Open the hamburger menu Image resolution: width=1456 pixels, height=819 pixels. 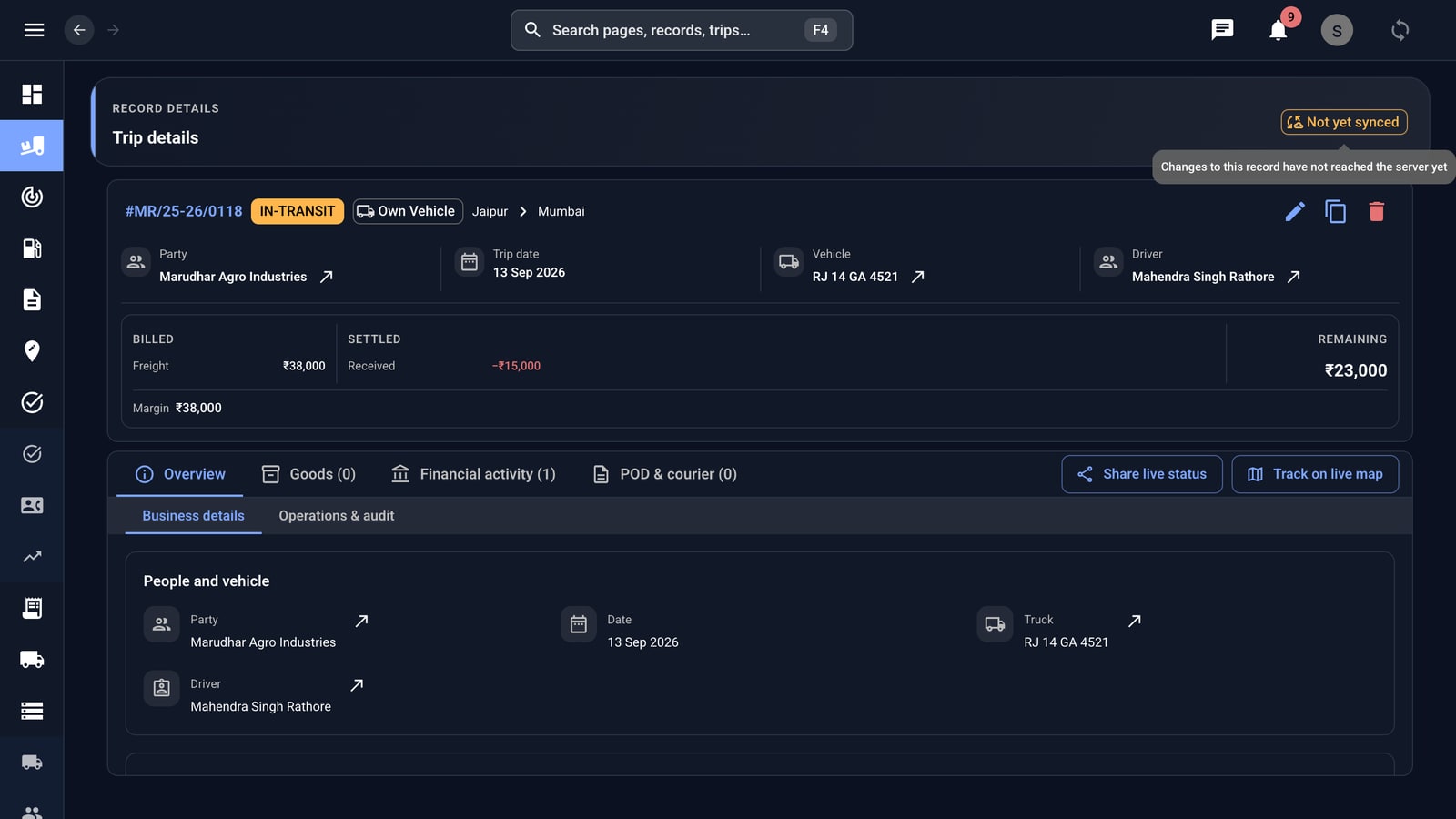pyautogui.click(x=34, y=30)
